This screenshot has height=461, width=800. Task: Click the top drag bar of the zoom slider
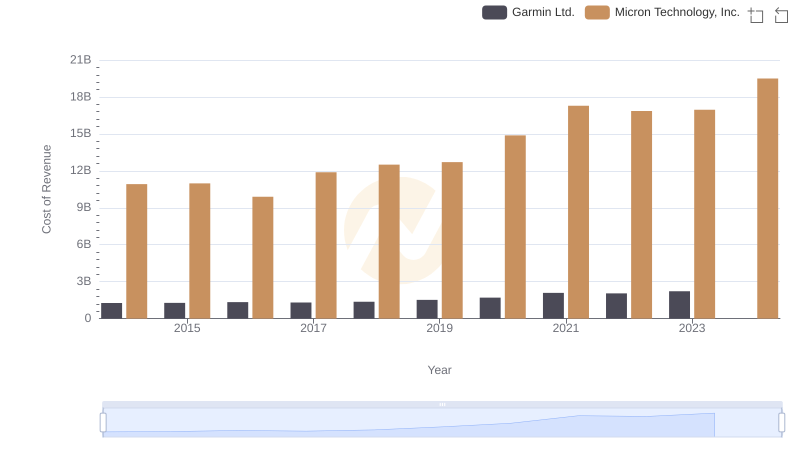442,404
